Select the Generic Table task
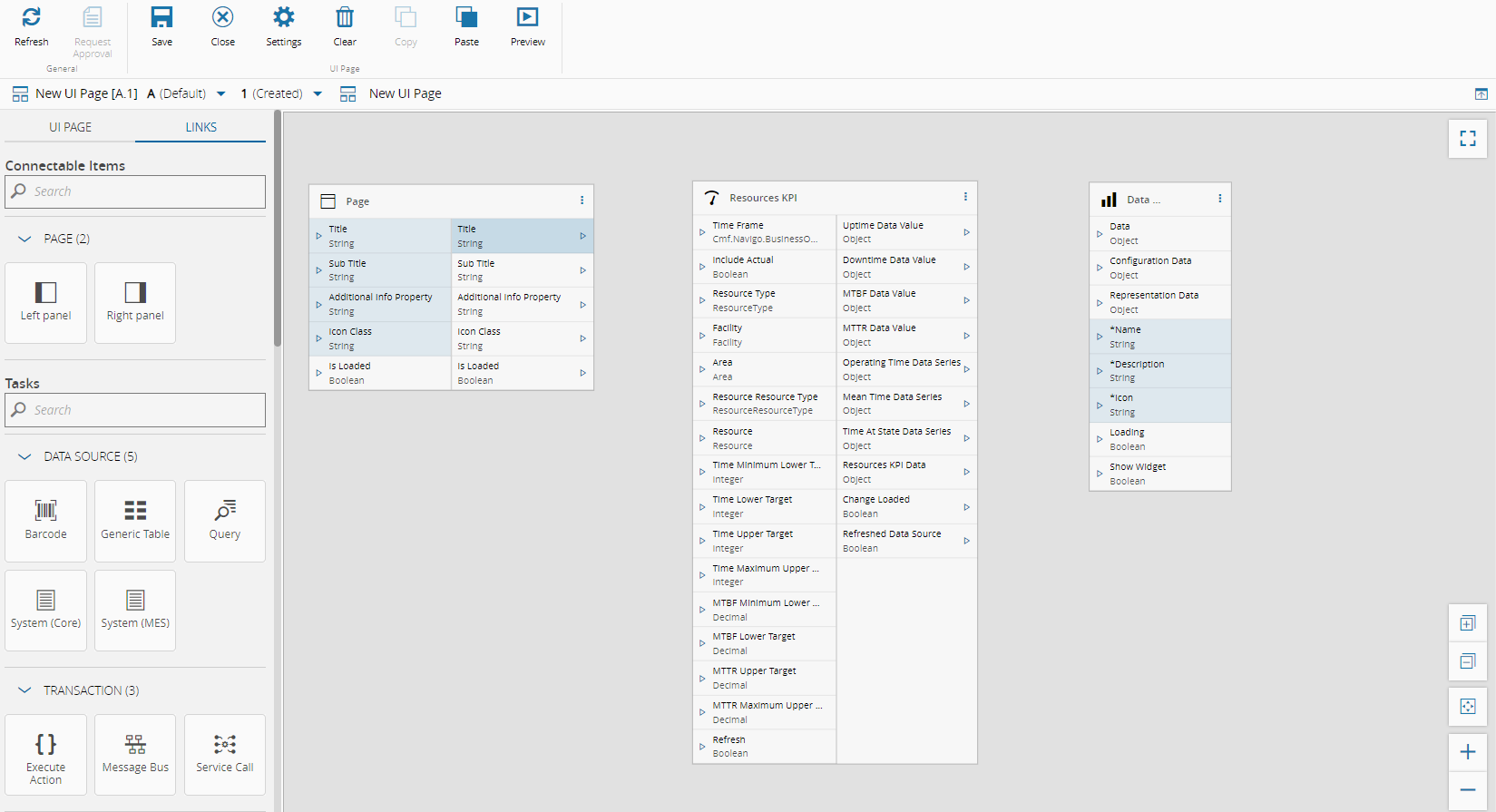The image size is (1496, 812). coord(135,520)
